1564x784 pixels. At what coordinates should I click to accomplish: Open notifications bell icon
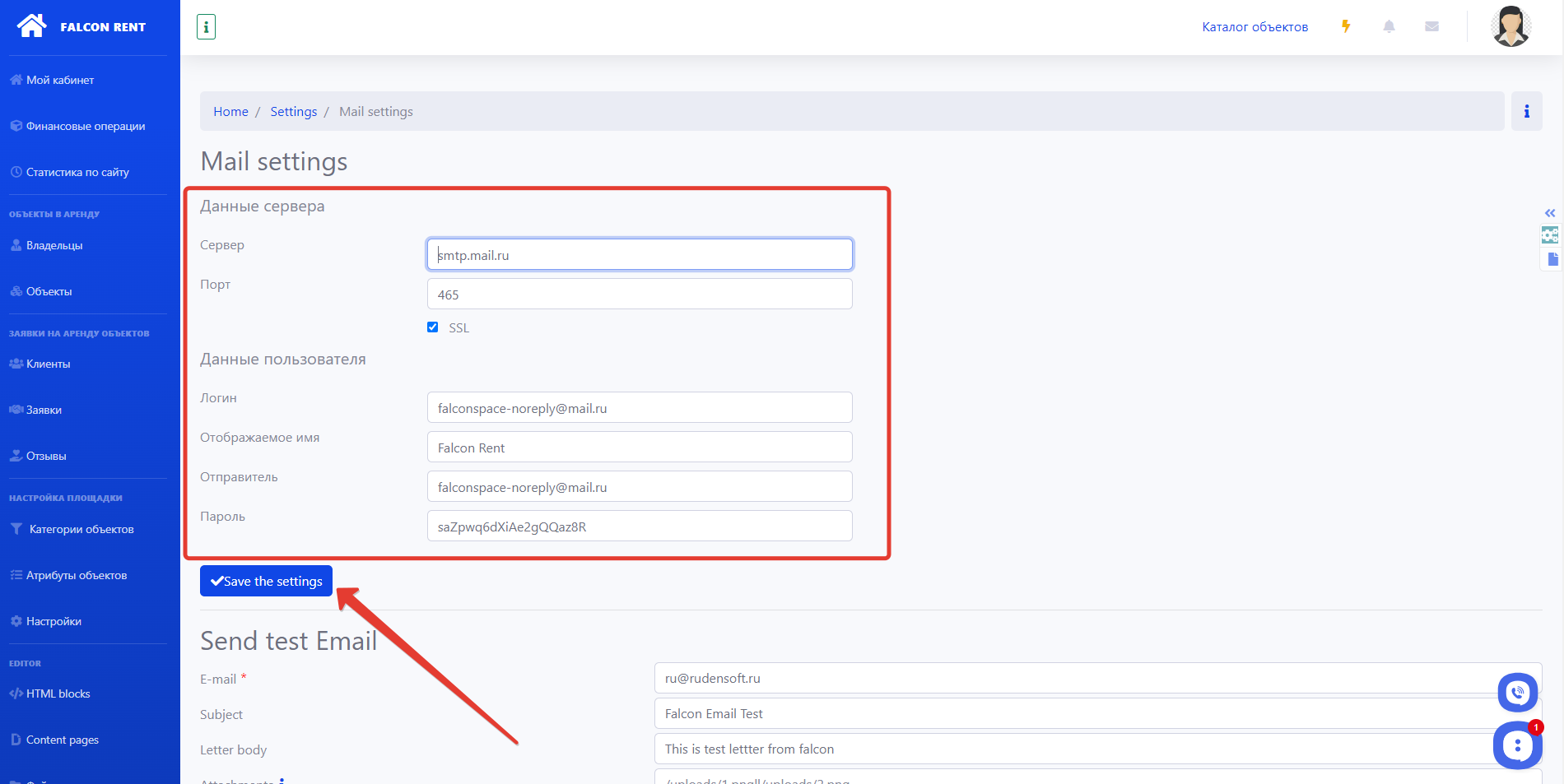tap(1389, 26)
